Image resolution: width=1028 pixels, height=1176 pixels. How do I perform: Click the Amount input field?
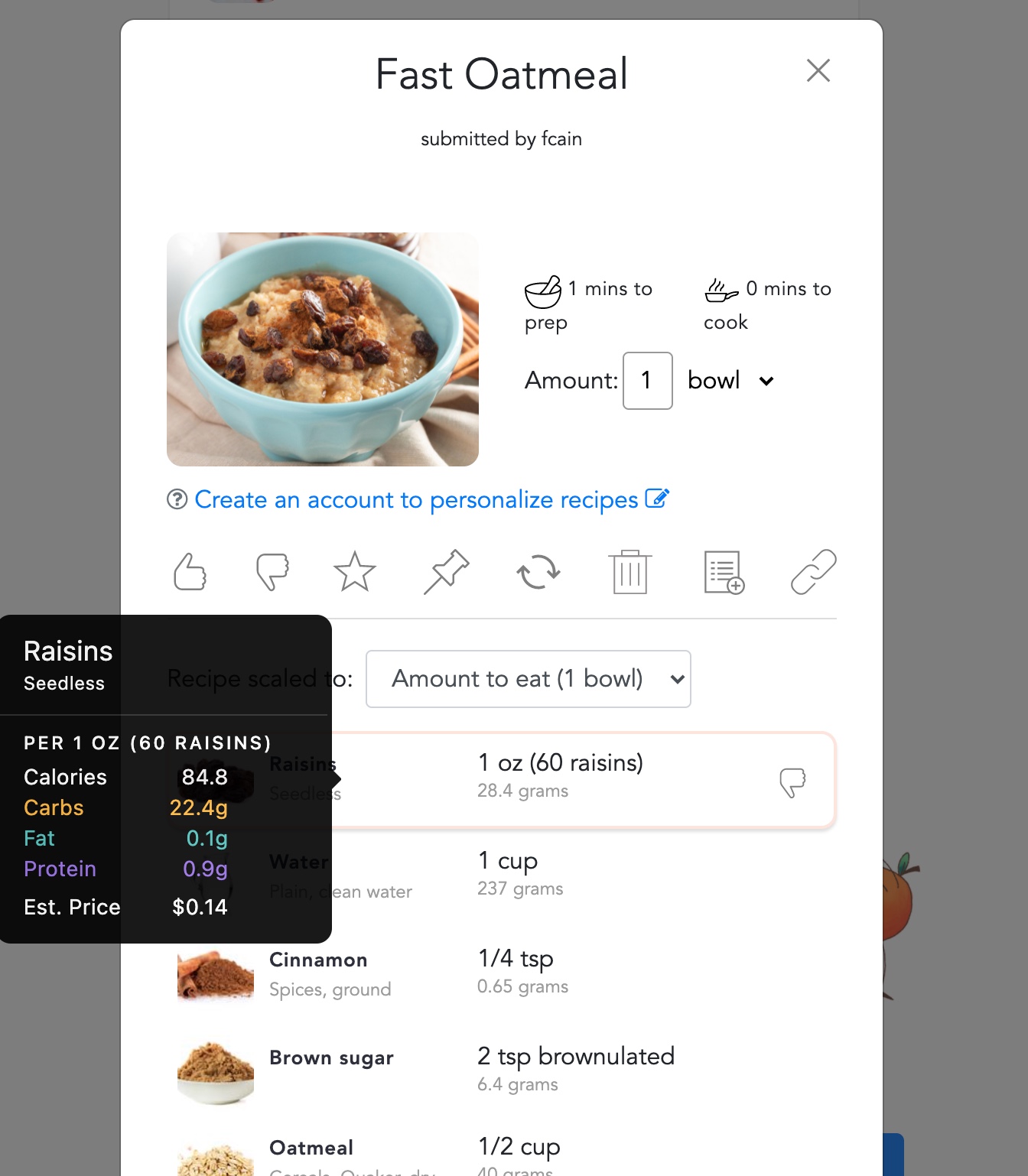(x=648, y=381)
